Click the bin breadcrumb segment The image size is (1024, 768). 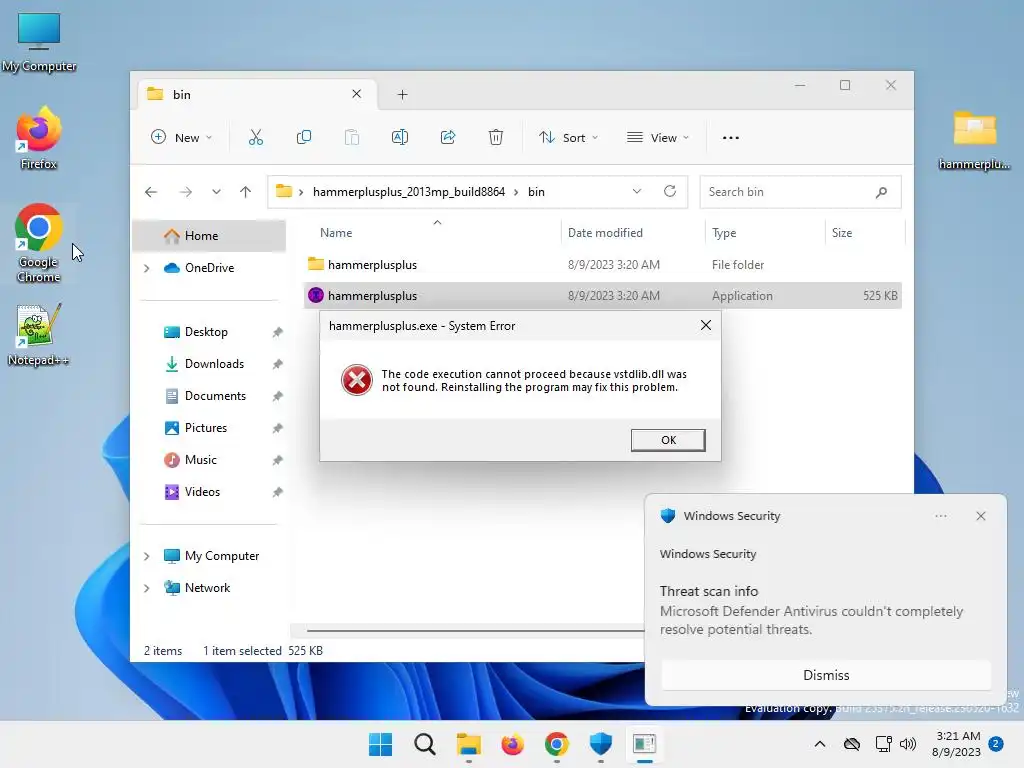click(536, 192)
